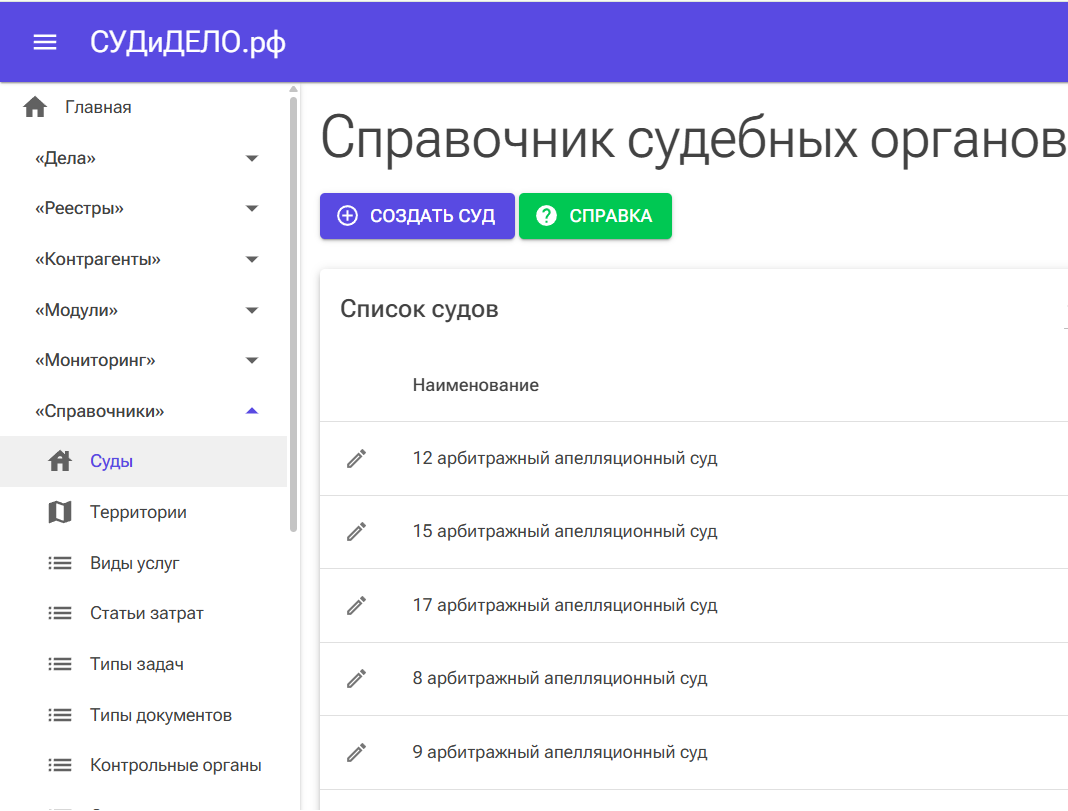
Task: Click the question mark icon in «СПРАВКА»
Action: pos(548,215)
